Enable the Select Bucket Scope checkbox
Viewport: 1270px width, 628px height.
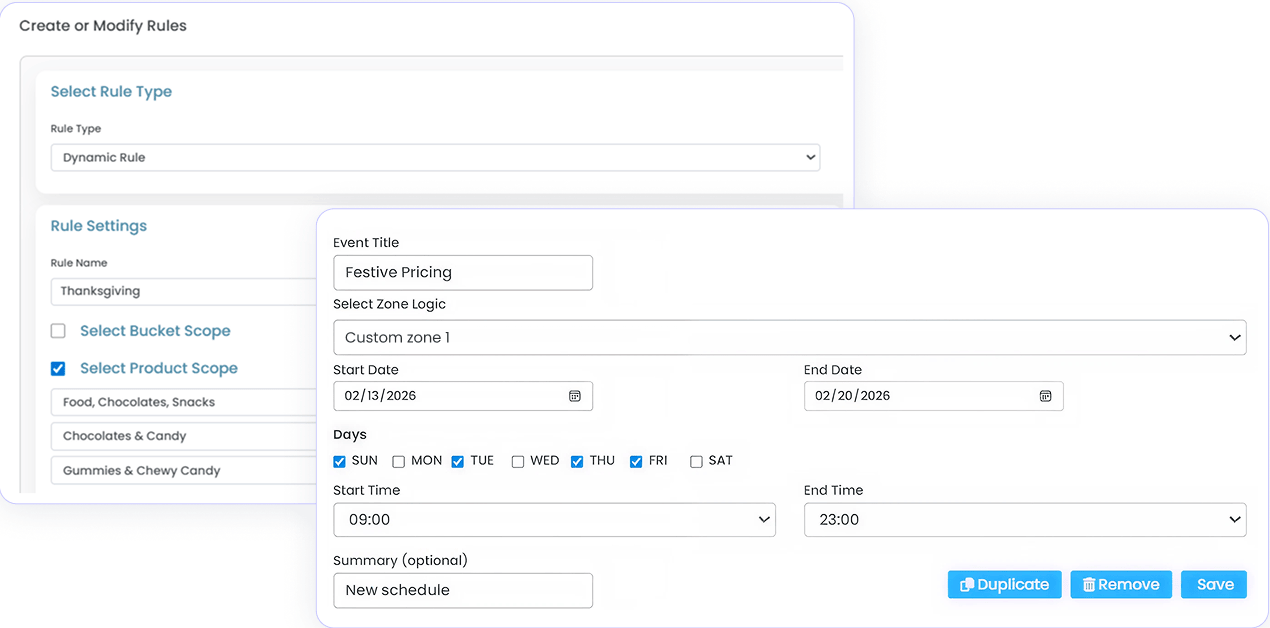[58, 330]
